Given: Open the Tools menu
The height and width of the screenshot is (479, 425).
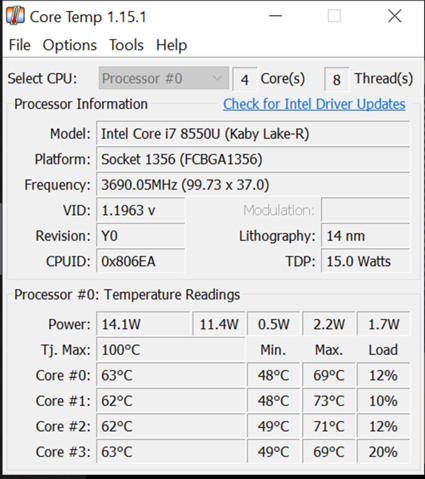Looking at the screenshot, I should click(126, 45).
